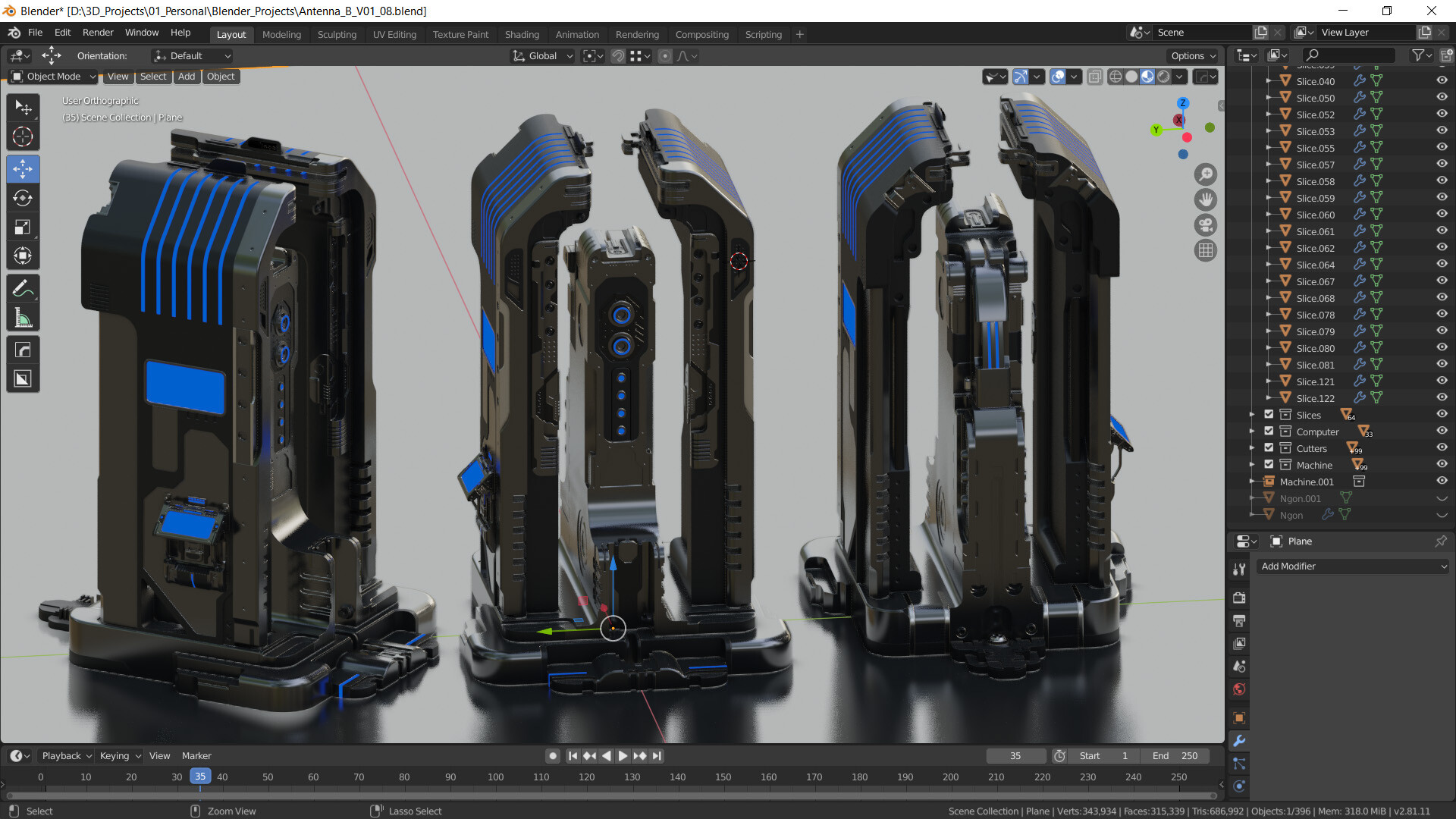The image size is (1456, 819).
Task: Toggle viewport gizmos button
Action: pos(1021,77)
